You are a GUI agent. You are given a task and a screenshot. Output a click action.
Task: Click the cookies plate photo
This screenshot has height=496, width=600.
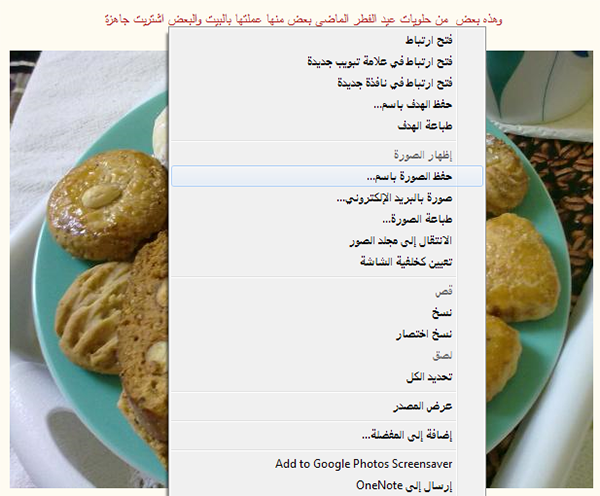(x=89, y=269)
